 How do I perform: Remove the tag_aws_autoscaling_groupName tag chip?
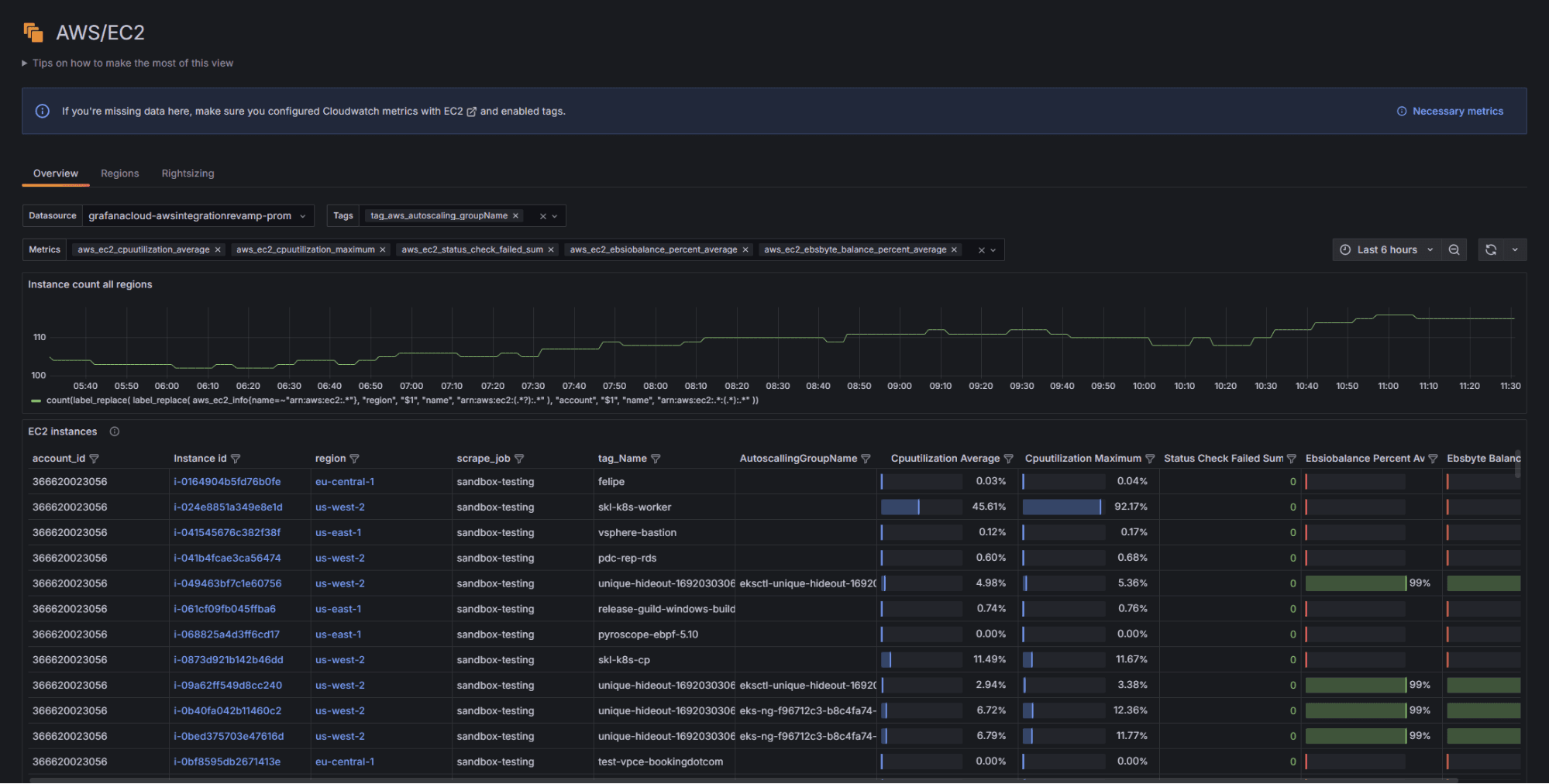pos(515,215)
